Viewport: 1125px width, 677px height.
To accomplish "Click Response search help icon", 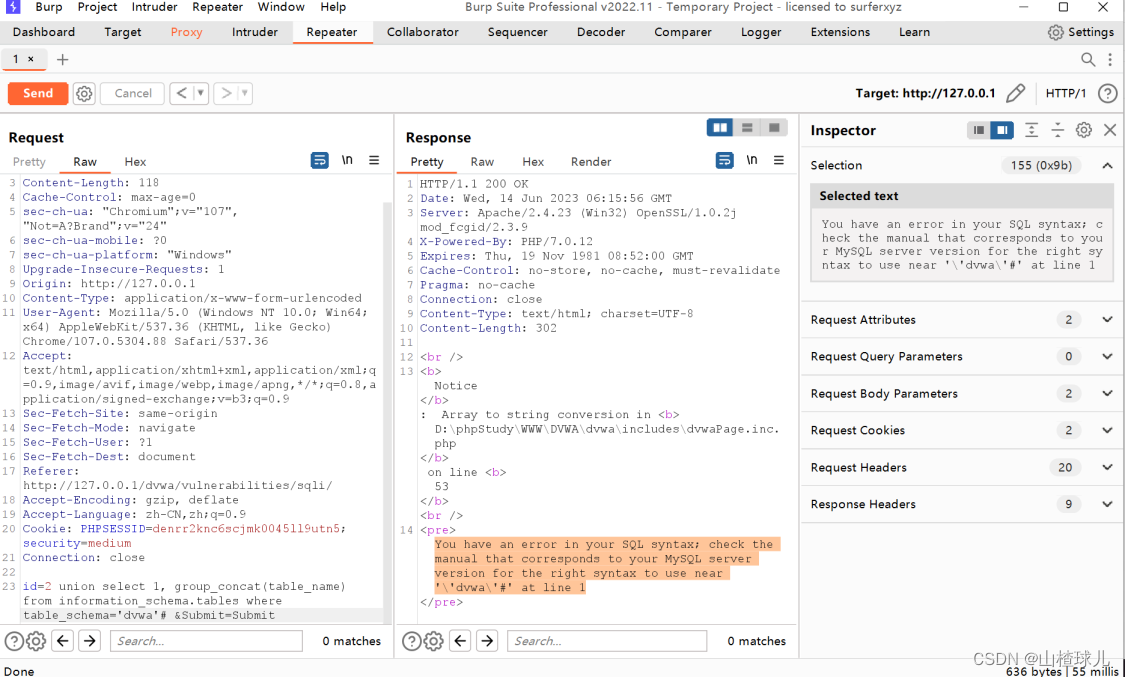I will pos(411,641).
